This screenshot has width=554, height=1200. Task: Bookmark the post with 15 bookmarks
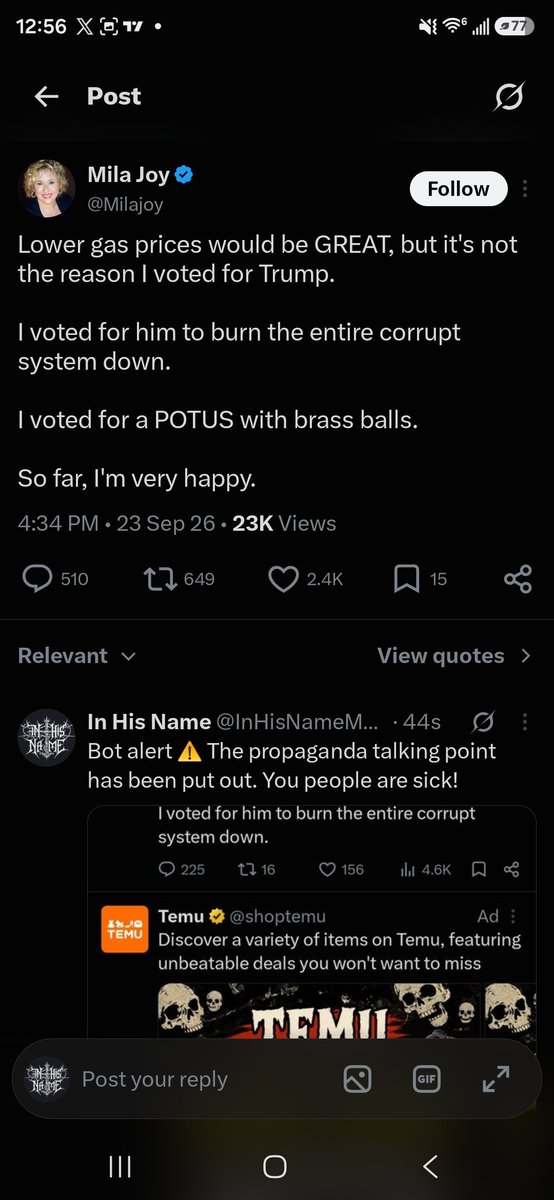pyautogui.click(x=420, y=578)
